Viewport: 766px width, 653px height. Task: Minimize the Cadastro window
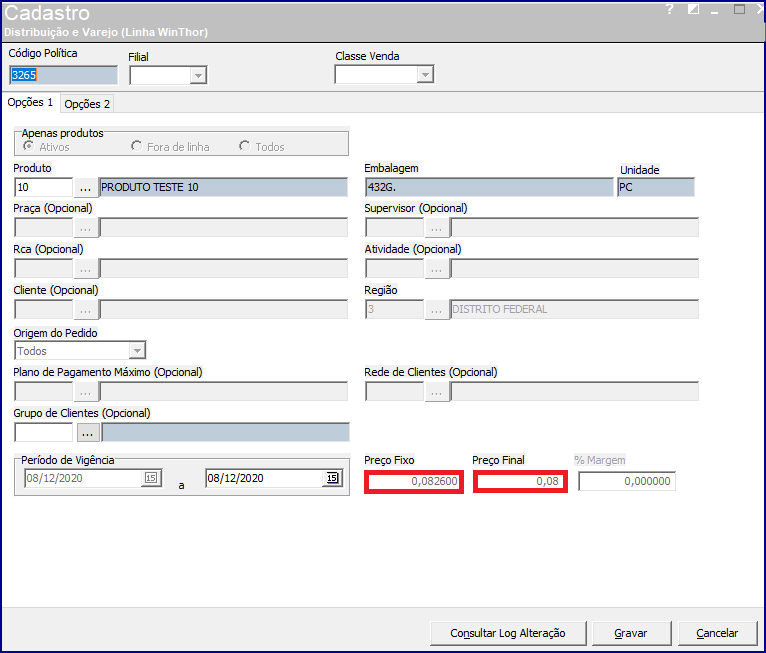pos(715,11)
